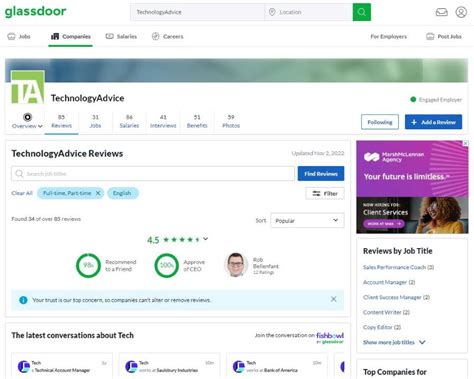Switch to the 85 Reviews tab
The width and height of the screenshot is (474, 379).
61,121
